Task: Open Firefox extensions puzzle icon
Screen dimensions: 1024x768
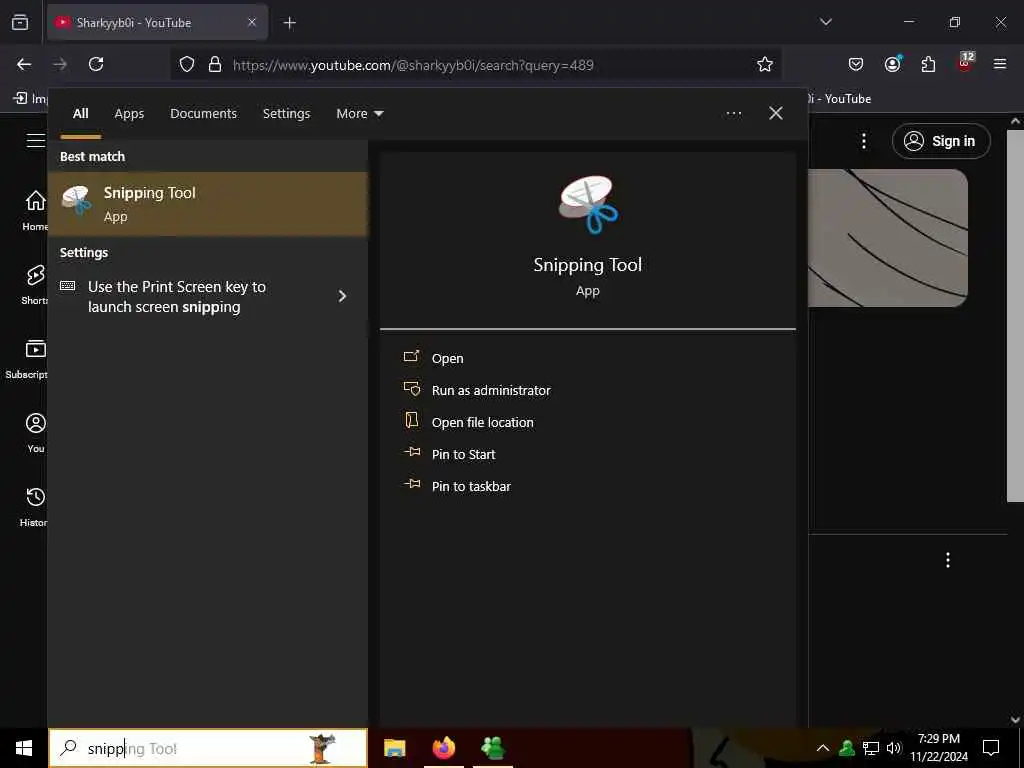Action: click(928, 65)
